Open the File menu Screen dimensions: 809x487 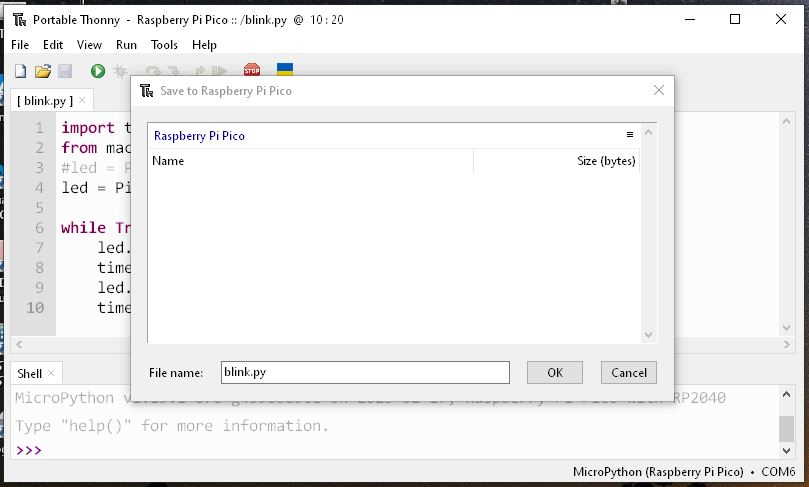tap(20, 45)
